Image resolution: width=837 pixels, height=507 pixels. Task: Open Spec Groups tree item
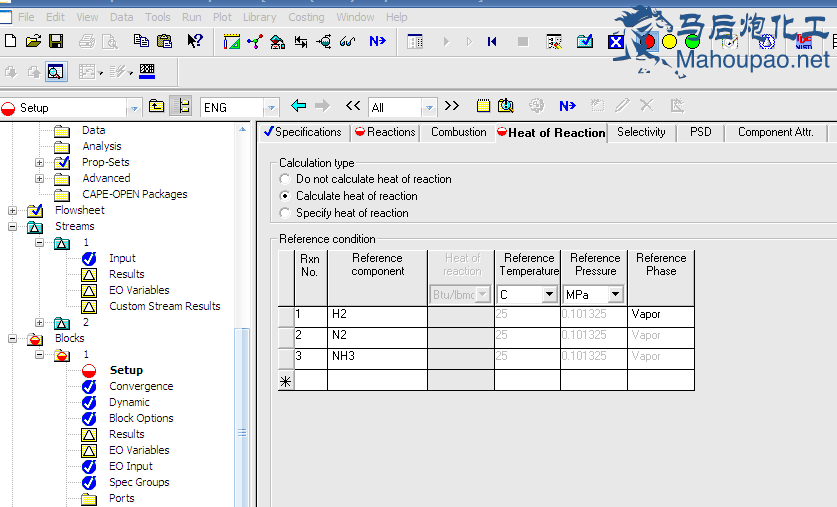click(139, 482)
